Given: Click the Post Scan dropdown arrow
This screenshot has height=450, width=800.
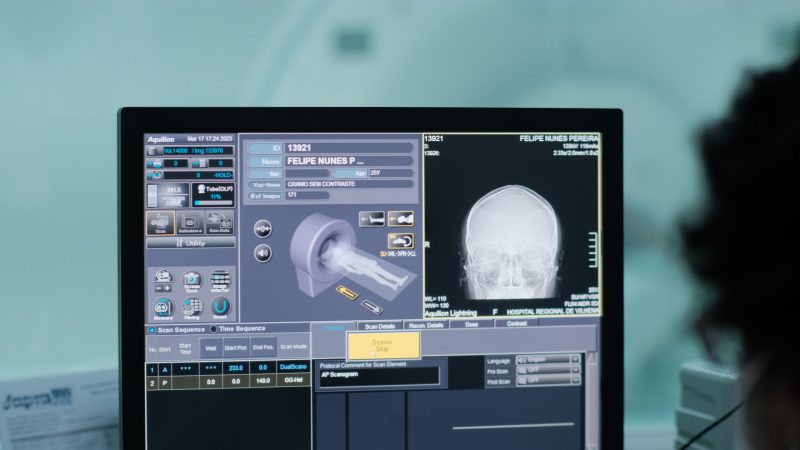Looking at the screenshot, I should click(576, 380).
